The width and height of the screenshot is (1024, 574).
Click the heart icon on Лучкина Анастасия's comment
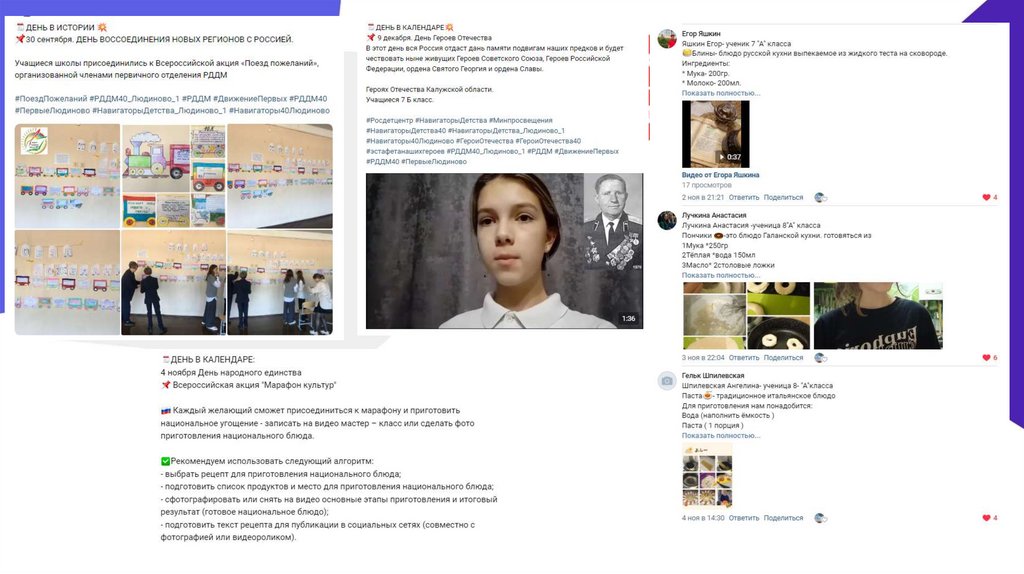tap(986, 357)
